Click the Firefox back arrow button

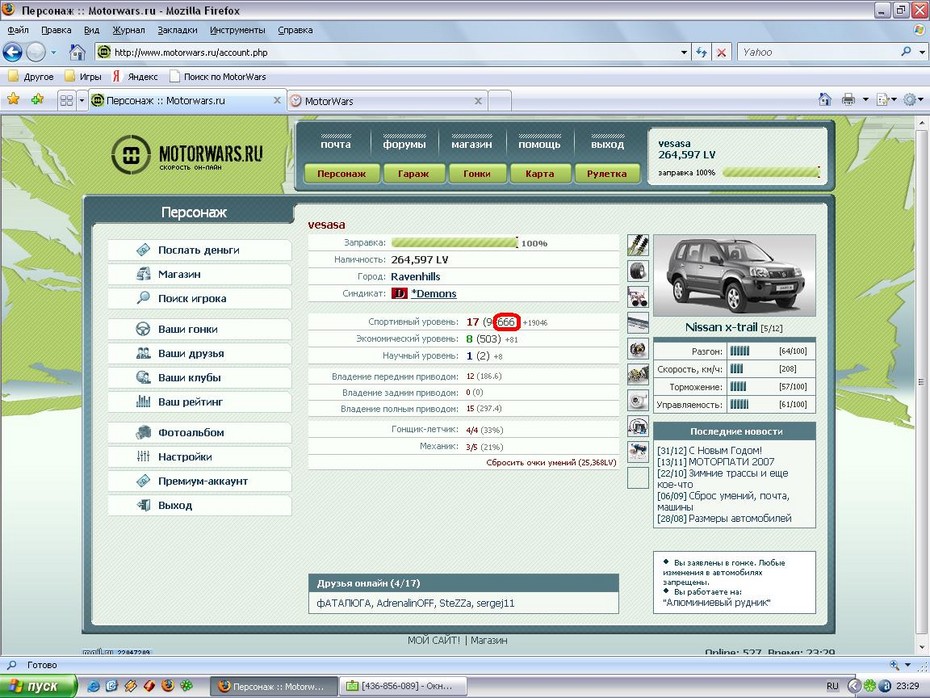12,52
